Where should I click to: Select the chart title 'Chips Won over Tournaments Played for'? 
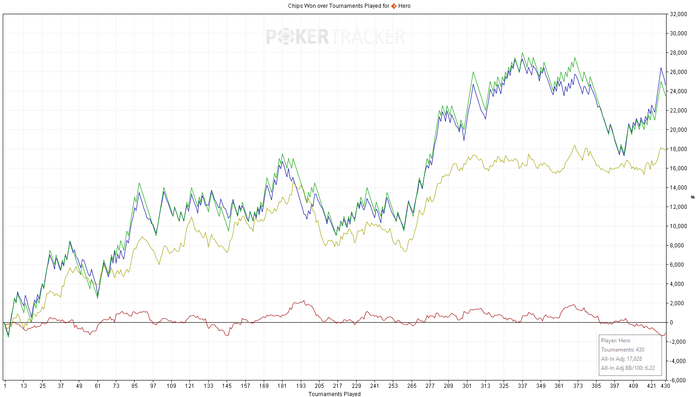(x=338, y=6)
